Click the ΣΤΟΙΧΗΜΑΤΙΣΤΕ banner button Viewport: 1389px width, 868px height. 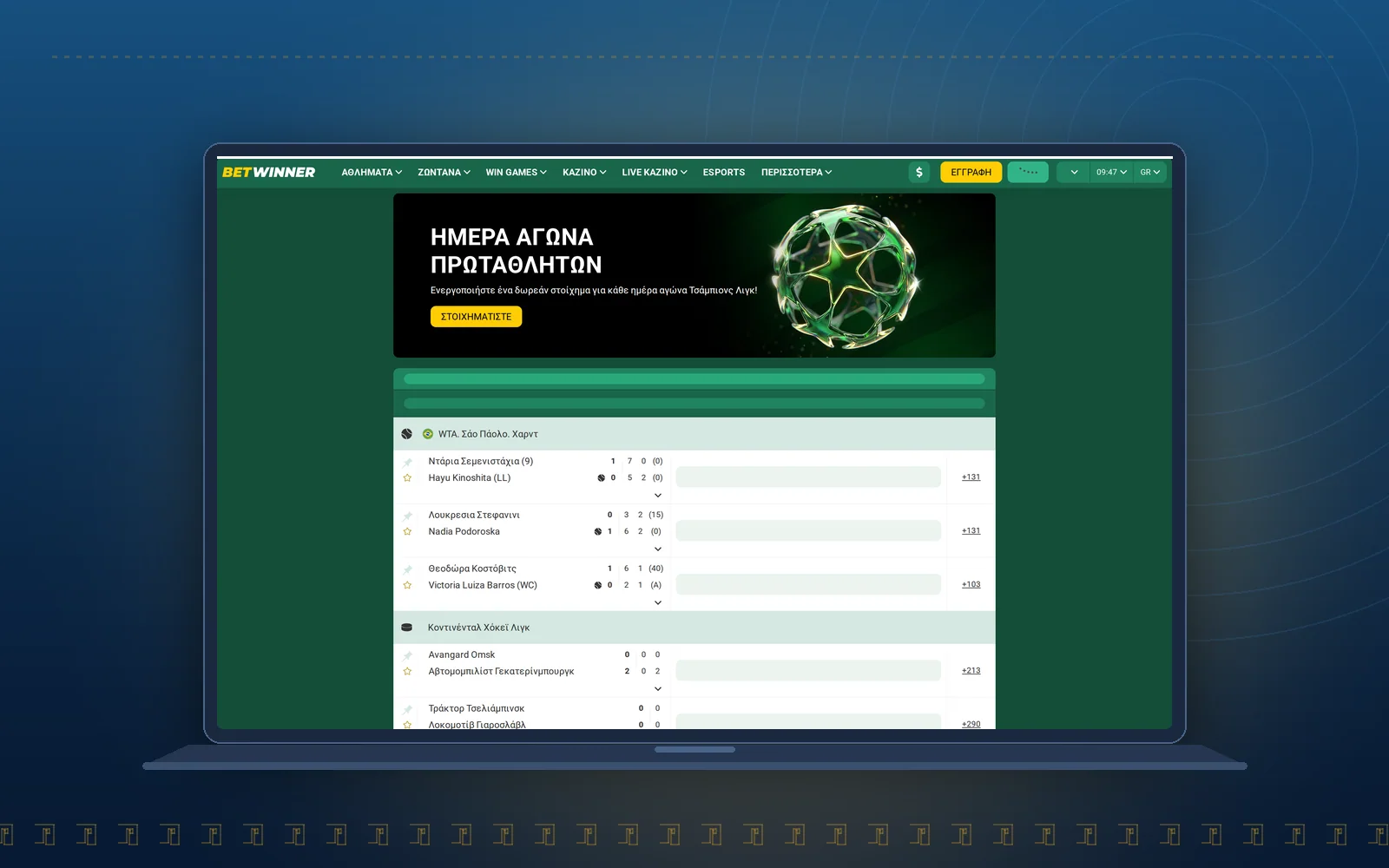tap(476, 317)
